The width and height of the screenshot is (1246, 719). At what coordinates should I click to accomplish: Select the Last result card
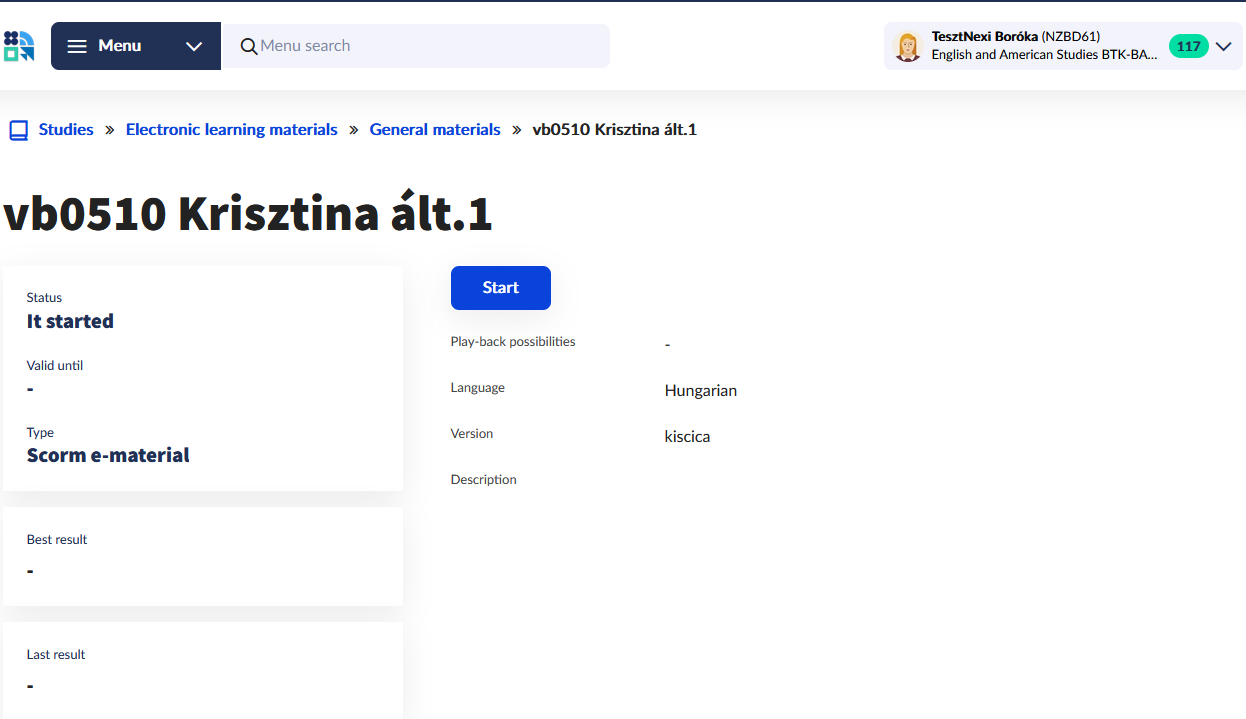coord(202,670)
